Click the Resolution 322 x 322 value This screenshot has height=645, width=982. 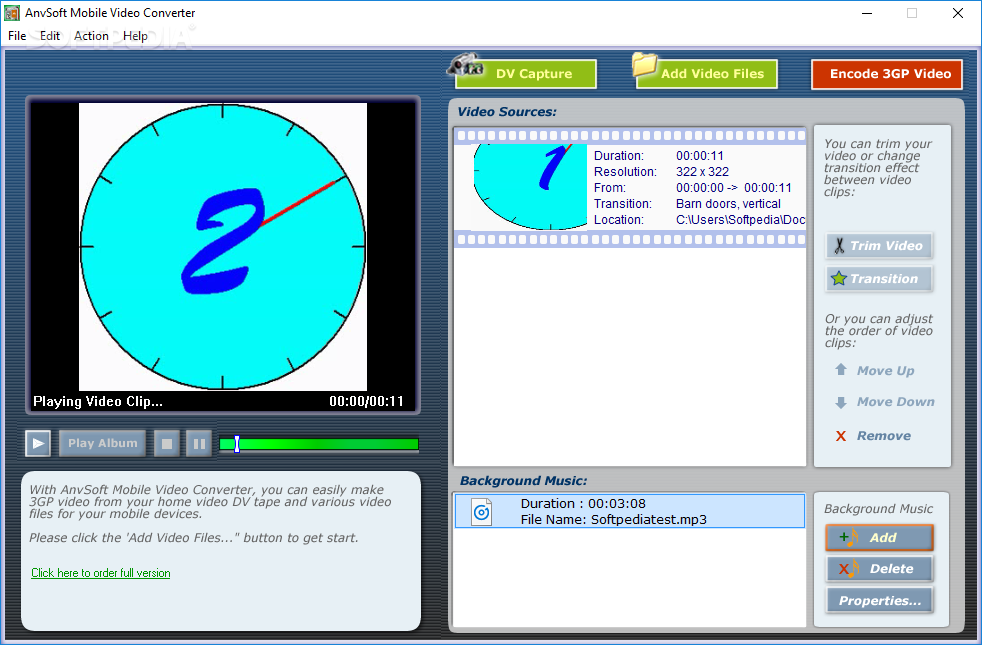(702, 172)
